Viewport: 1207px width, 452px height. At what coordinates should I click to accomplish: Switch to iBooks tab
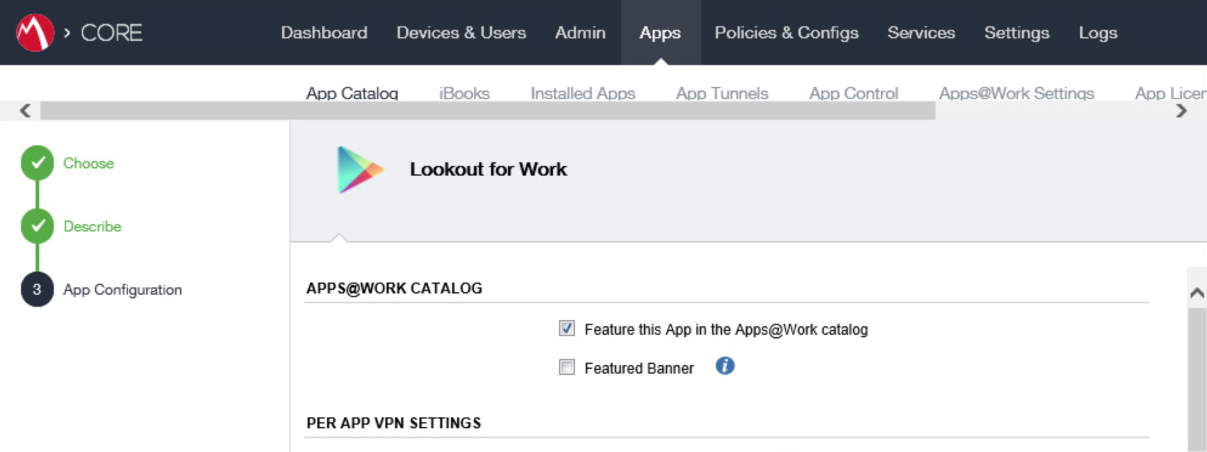click(x=464, y=93)
